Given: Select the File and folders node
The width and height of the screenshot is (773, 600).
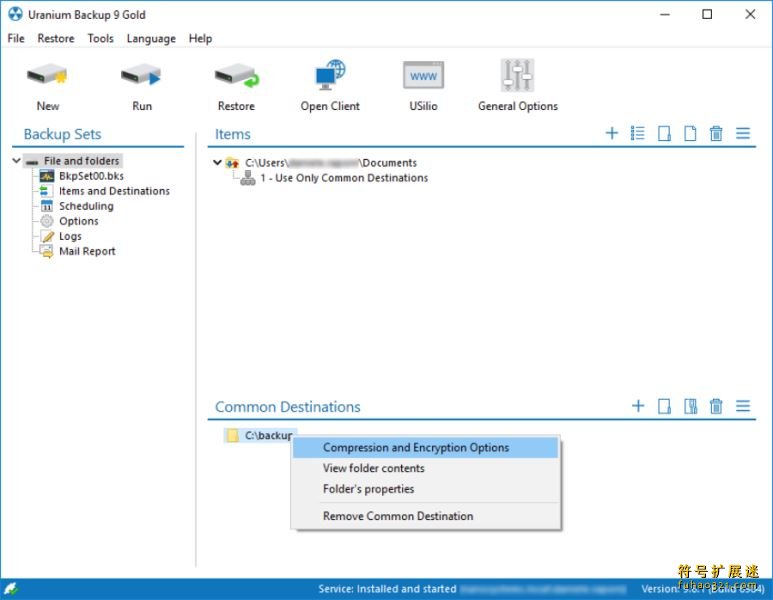Looking at the screenshot, I should coord(81,161).
